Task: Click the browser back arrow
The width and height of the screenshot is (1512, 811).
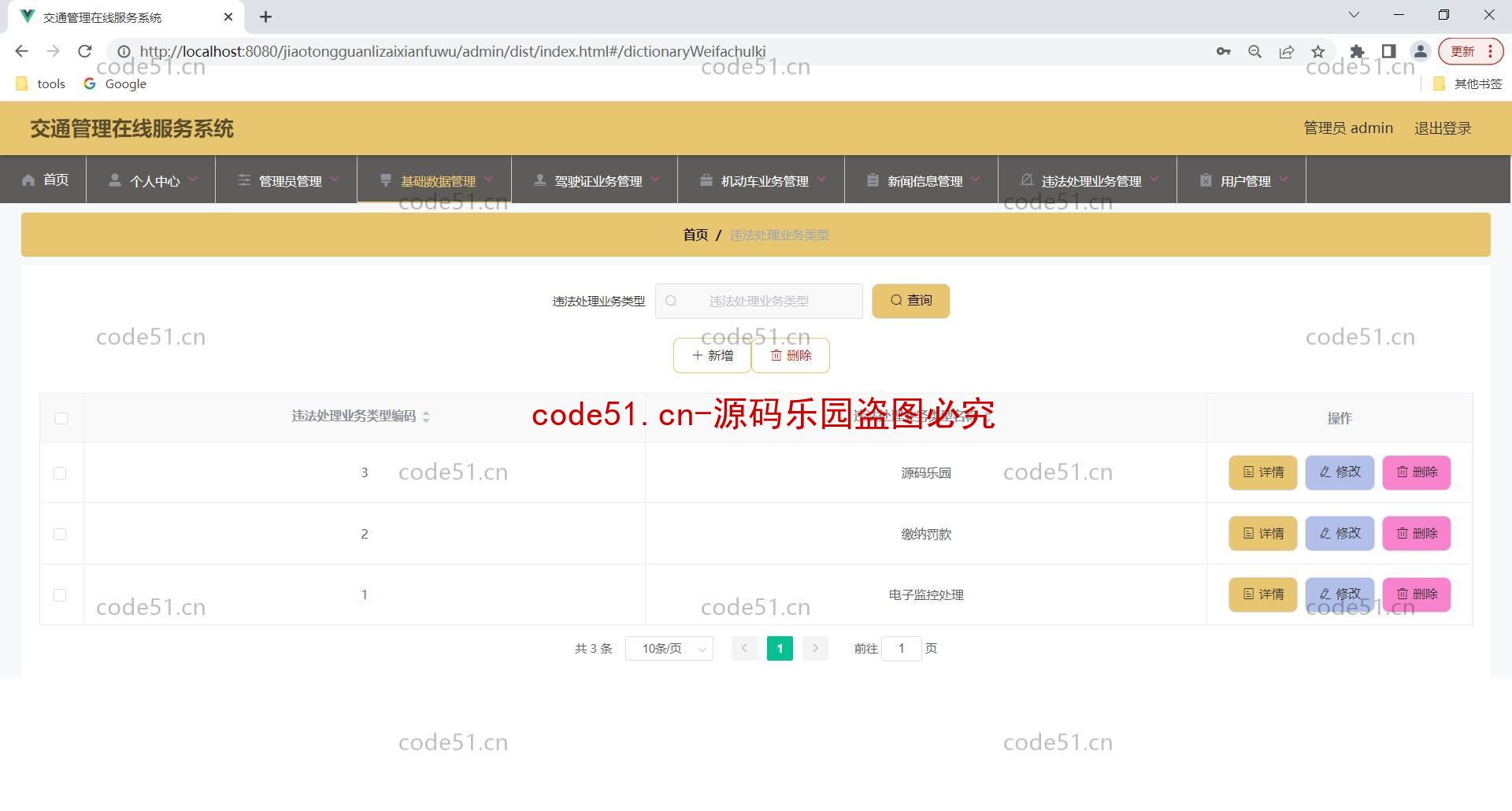Action: click(21, 51)
